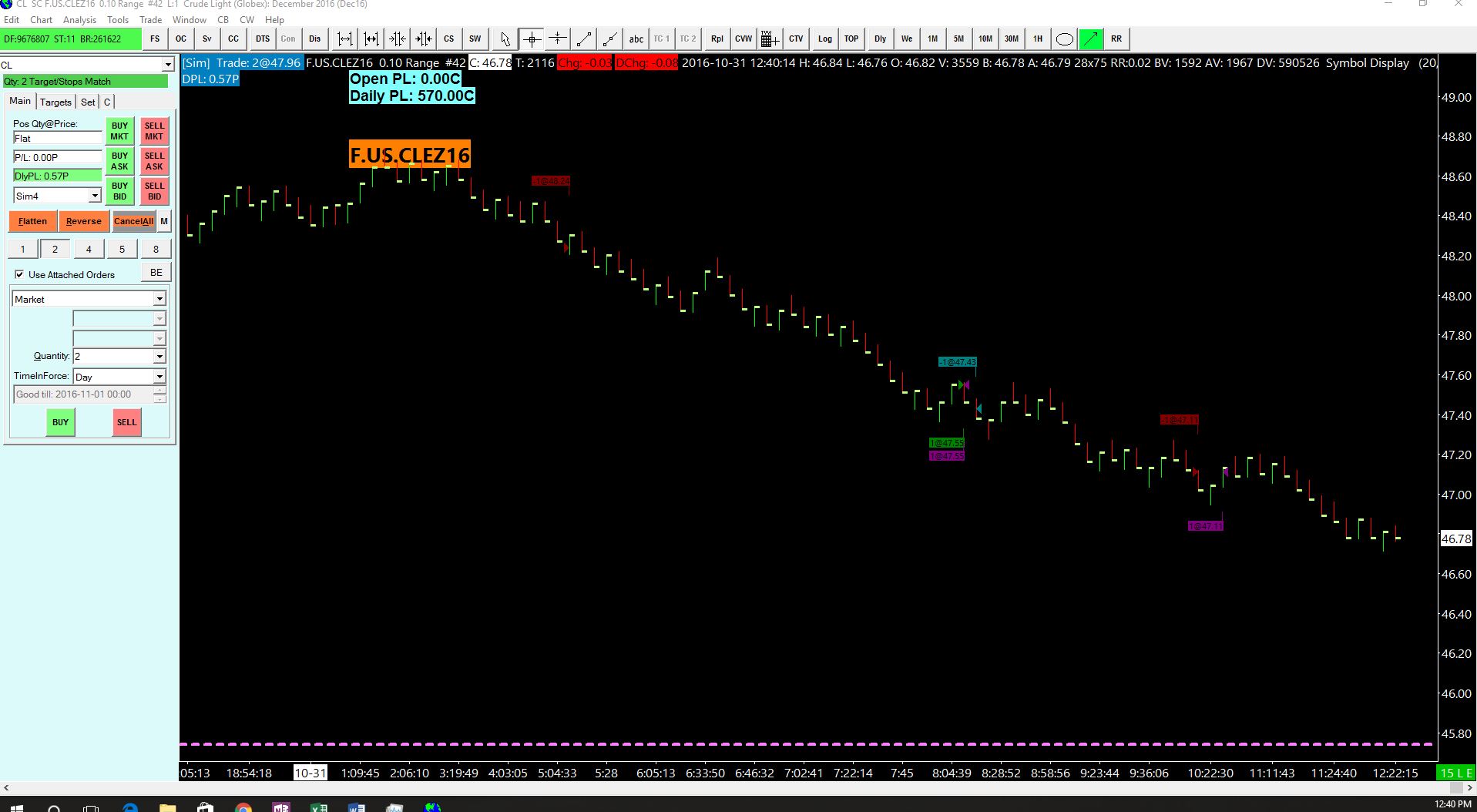The image size is (1477, 812).
Task: Select the line drawing tool
Action: [x=584, y=39]
